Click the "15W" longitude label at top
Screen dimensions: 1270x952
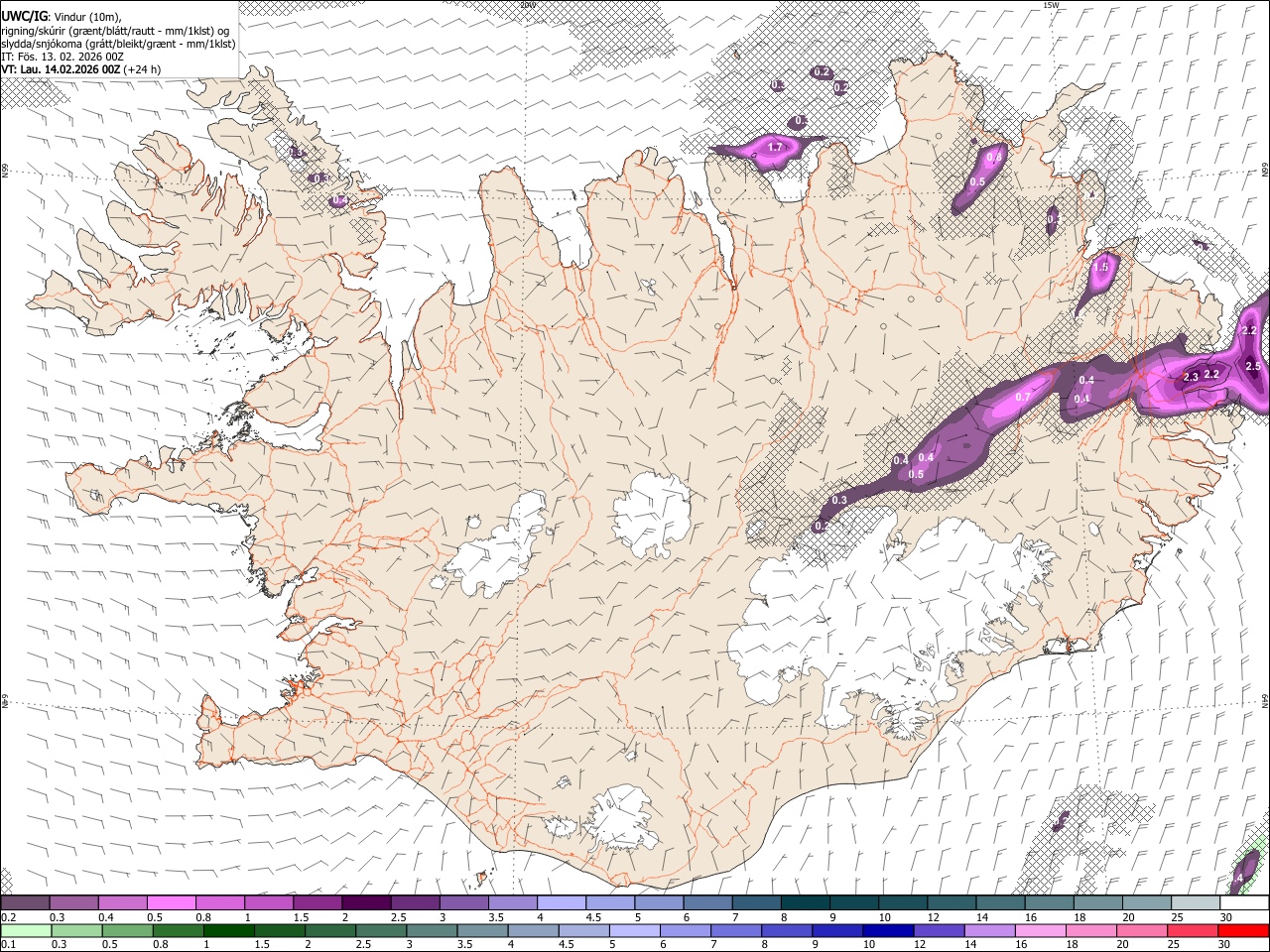[1052, 6]
